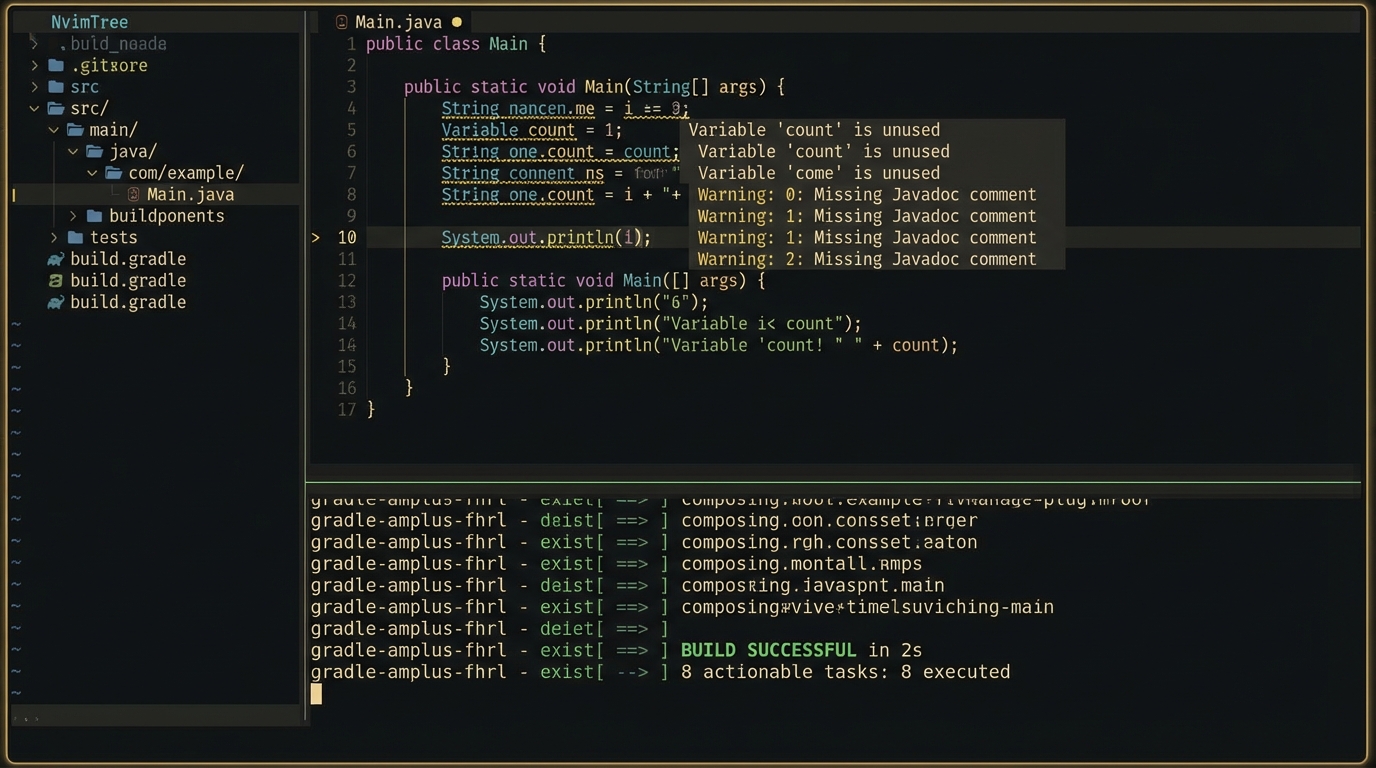Screen dimensions: 1376x768
Task: Collapse the main/ folder using its chevron
Action: tap(54, 130)
